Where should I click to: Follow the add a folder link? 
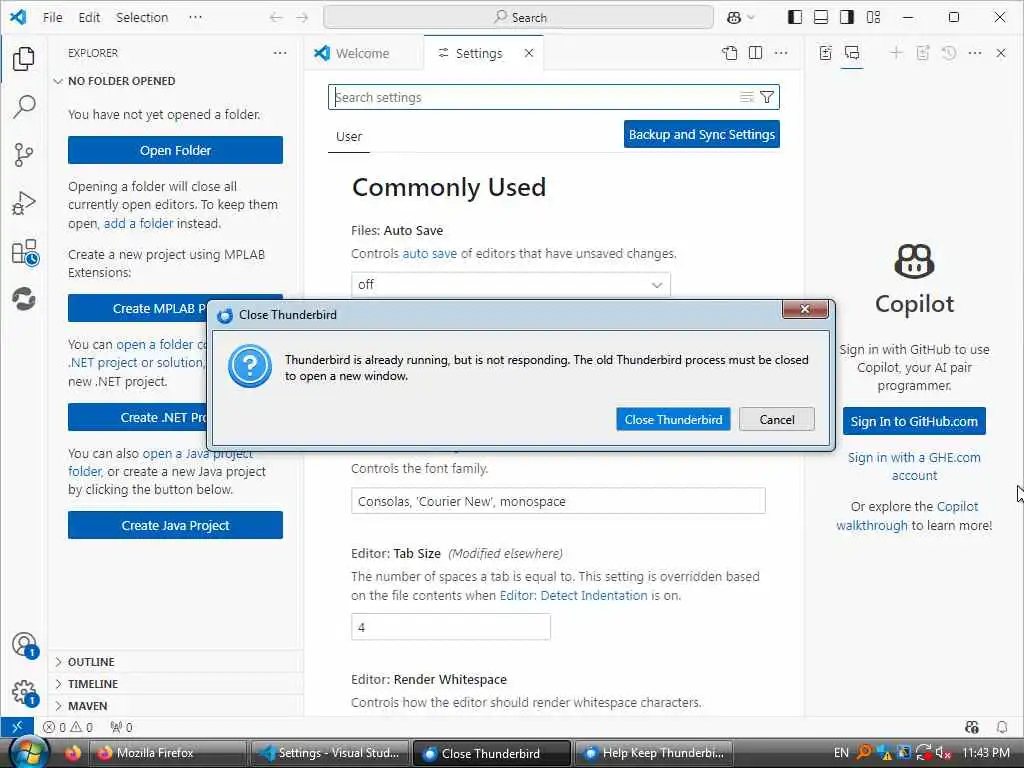pos(138,223)
